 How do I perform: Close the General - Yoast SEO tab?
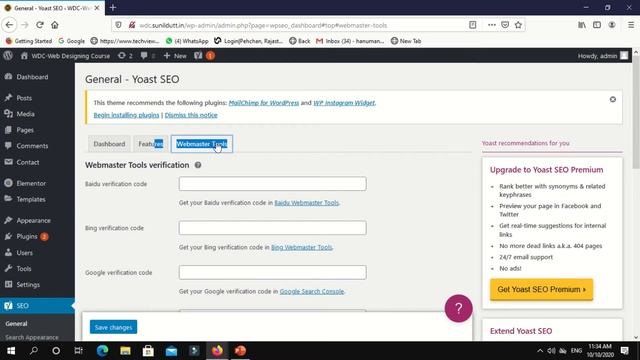[97, 8]
